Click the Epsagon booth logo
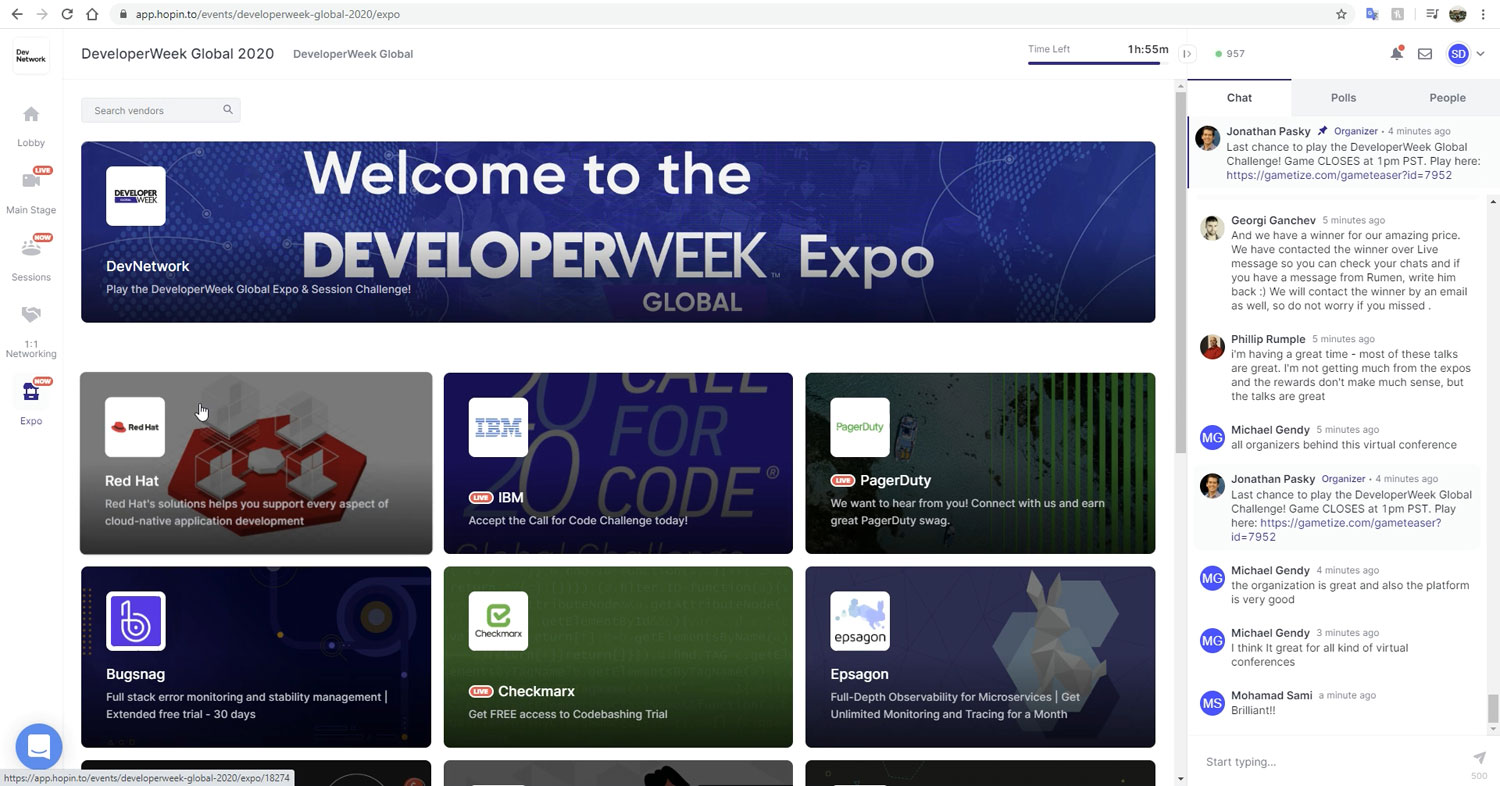This screenshot has height=786, width=1500. click(x=860, y=621)
